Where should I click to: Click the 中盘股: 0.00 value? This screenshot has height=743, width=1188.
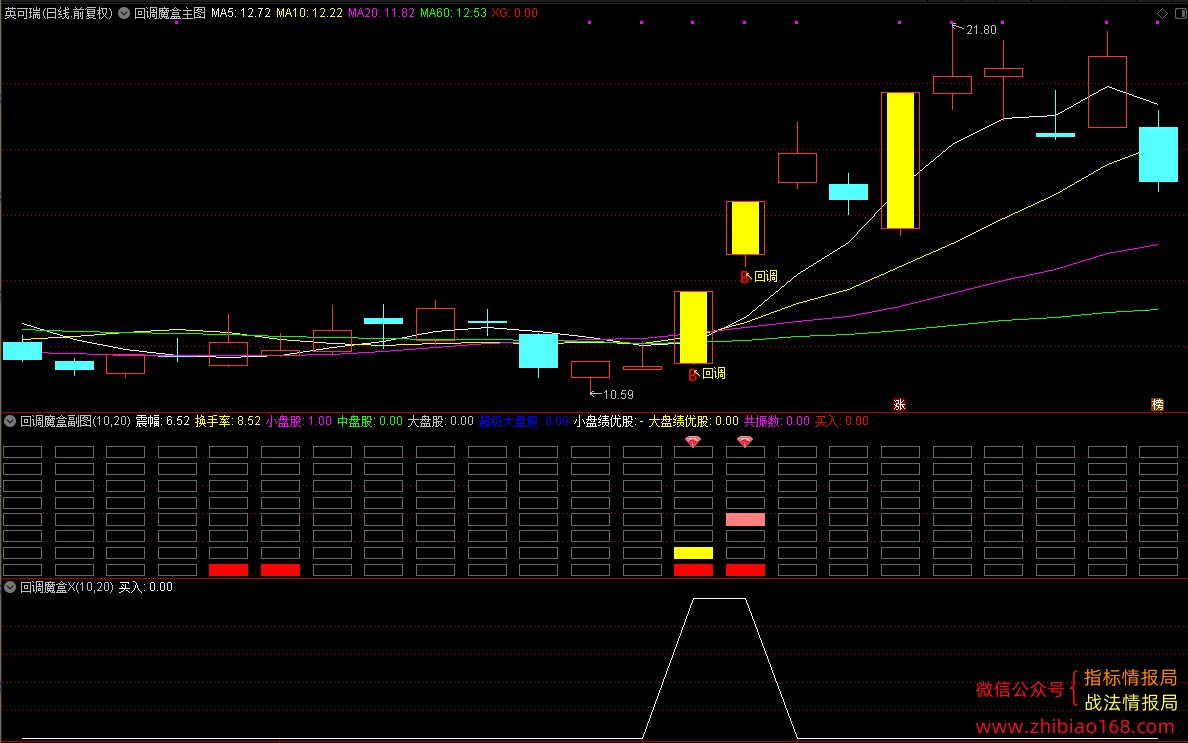pyautogui.click(x=370, y=421)
